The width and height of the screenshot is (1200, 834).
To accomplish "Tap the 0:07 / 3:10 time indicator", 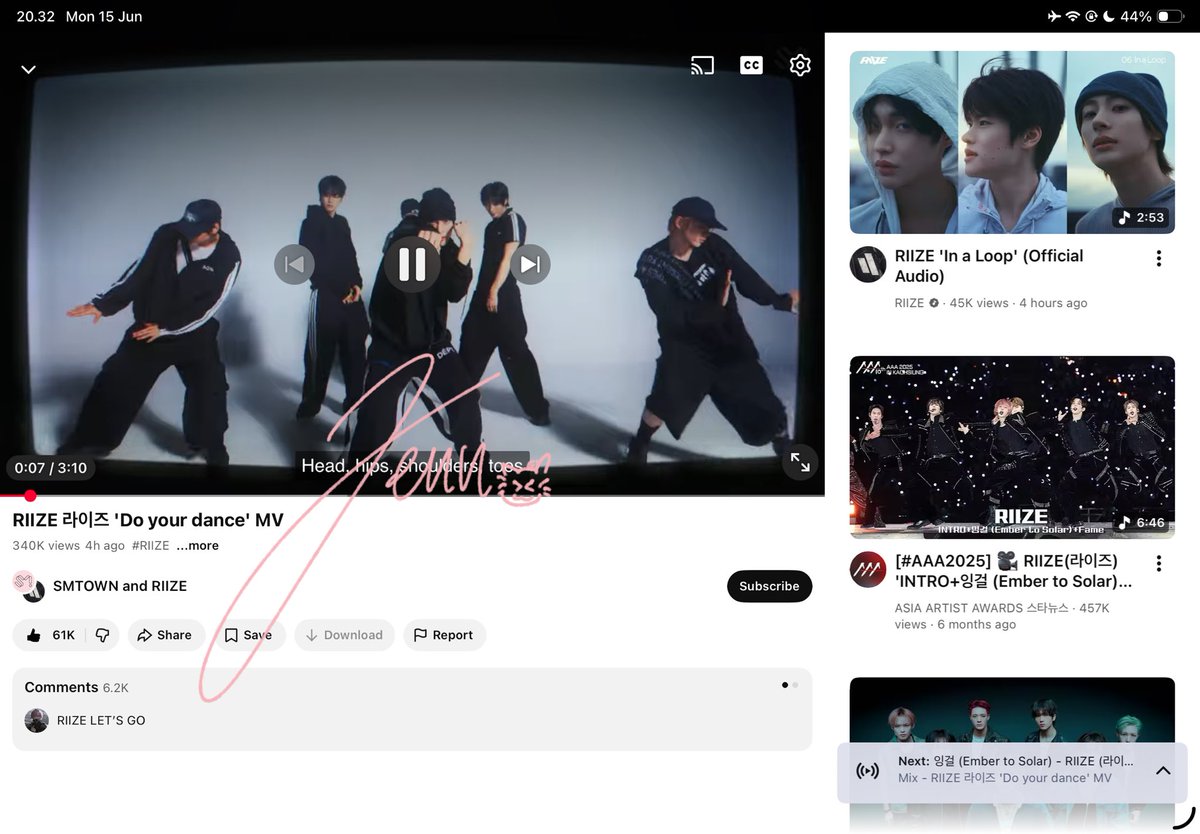I will click(x=51, y=468).
